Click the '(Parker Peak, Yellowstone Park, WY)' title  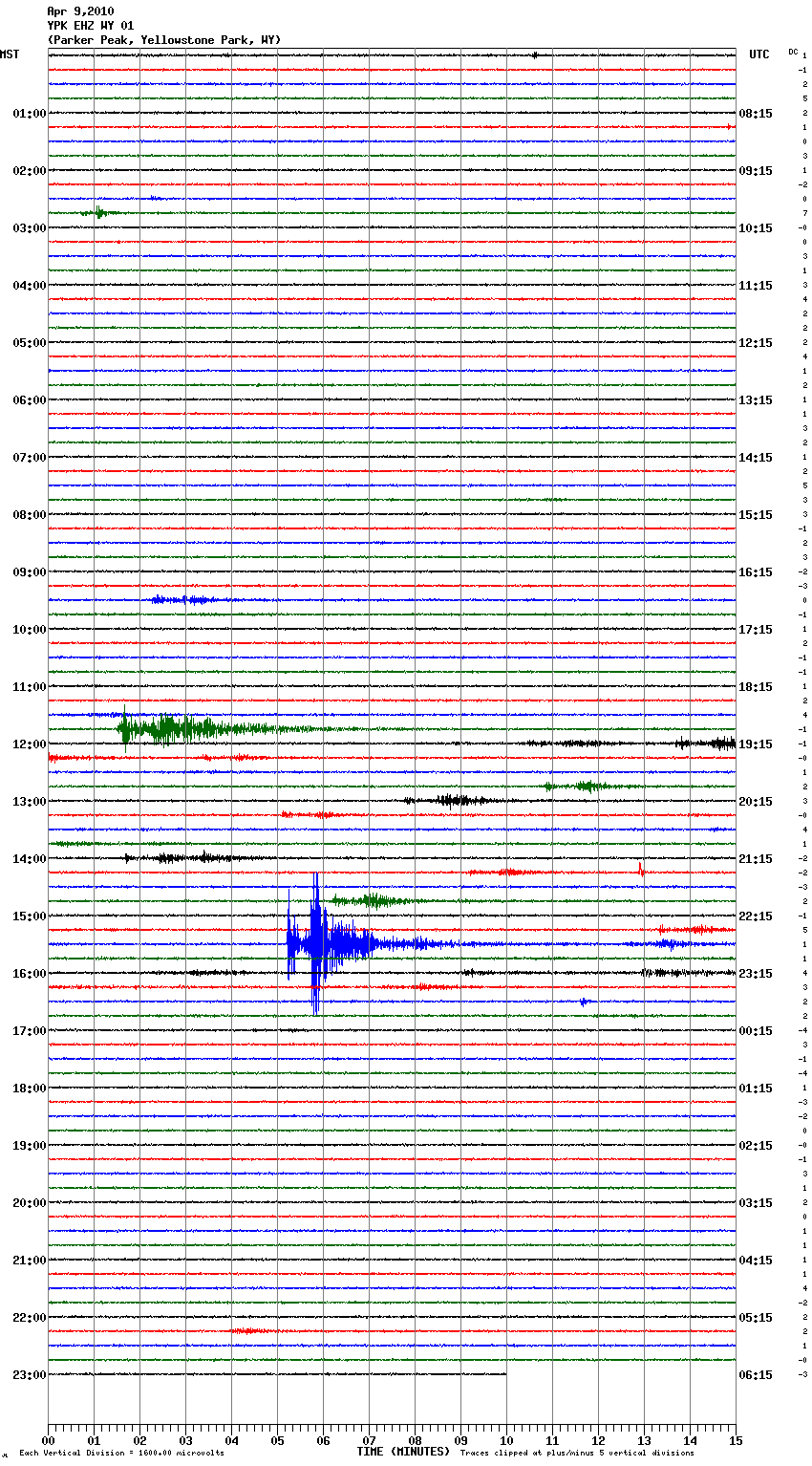point(164,40)
